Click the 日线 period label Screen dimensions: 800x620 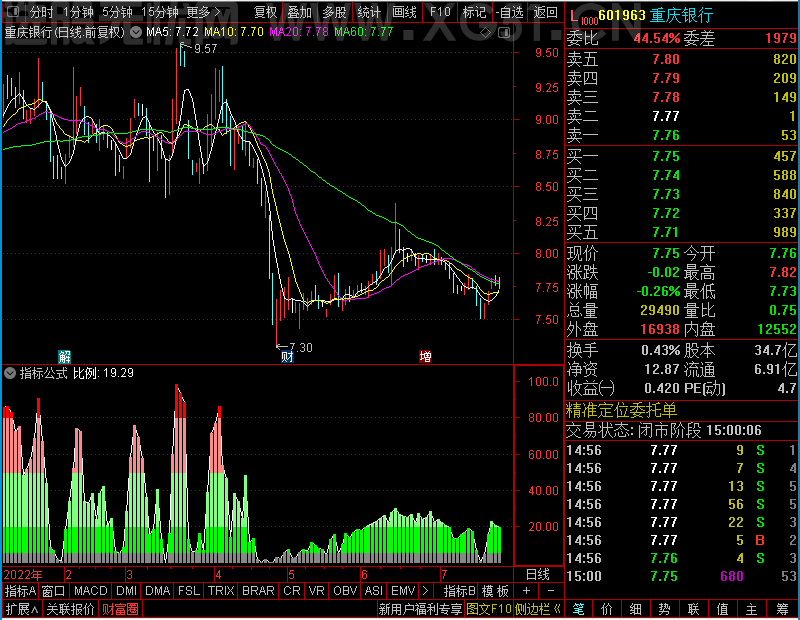click(538, 575)
